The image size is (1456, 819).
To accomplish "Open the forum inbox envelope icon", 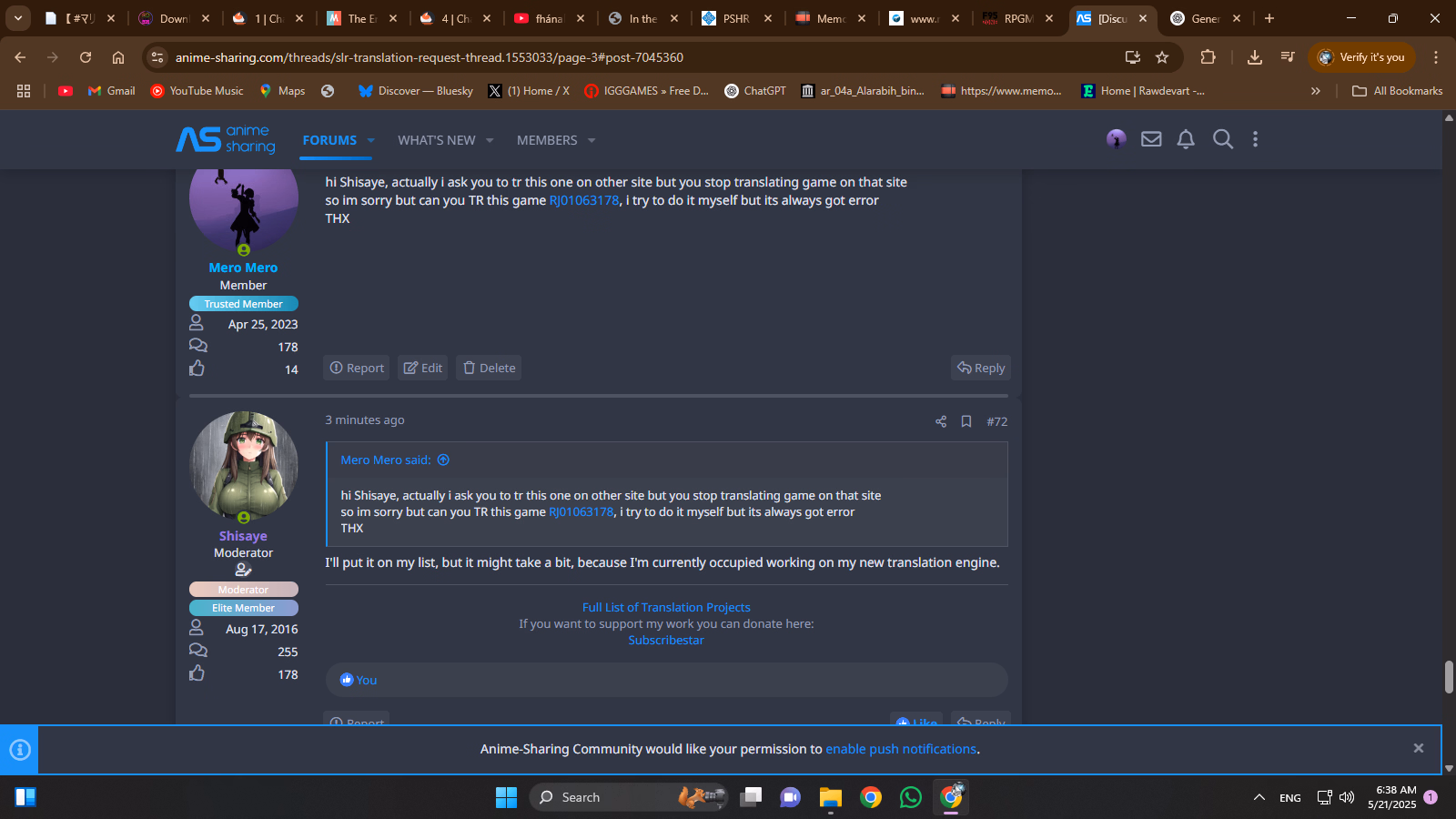I will (1151, 139).
